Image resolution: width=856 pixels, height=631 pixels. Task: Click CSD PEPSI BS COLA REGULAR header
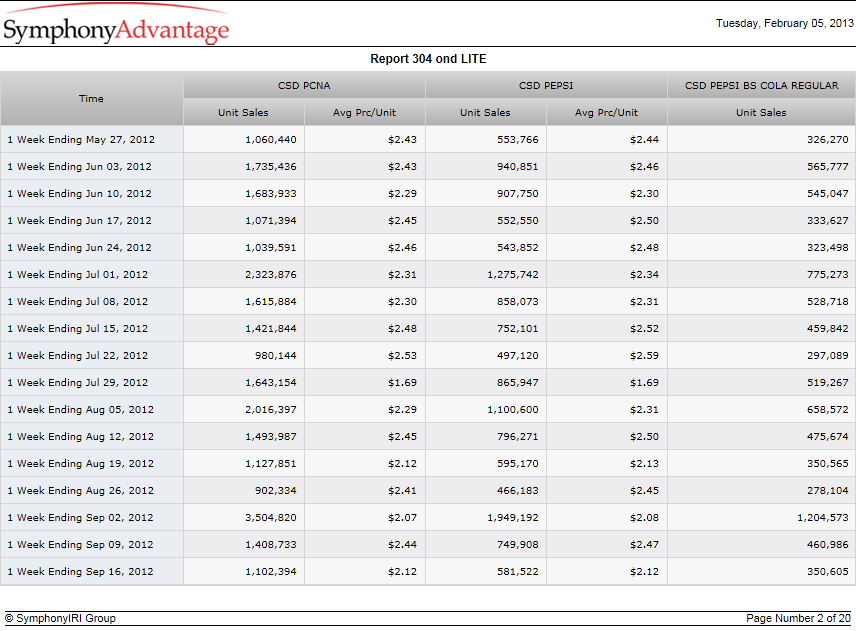tap(762, 86)
